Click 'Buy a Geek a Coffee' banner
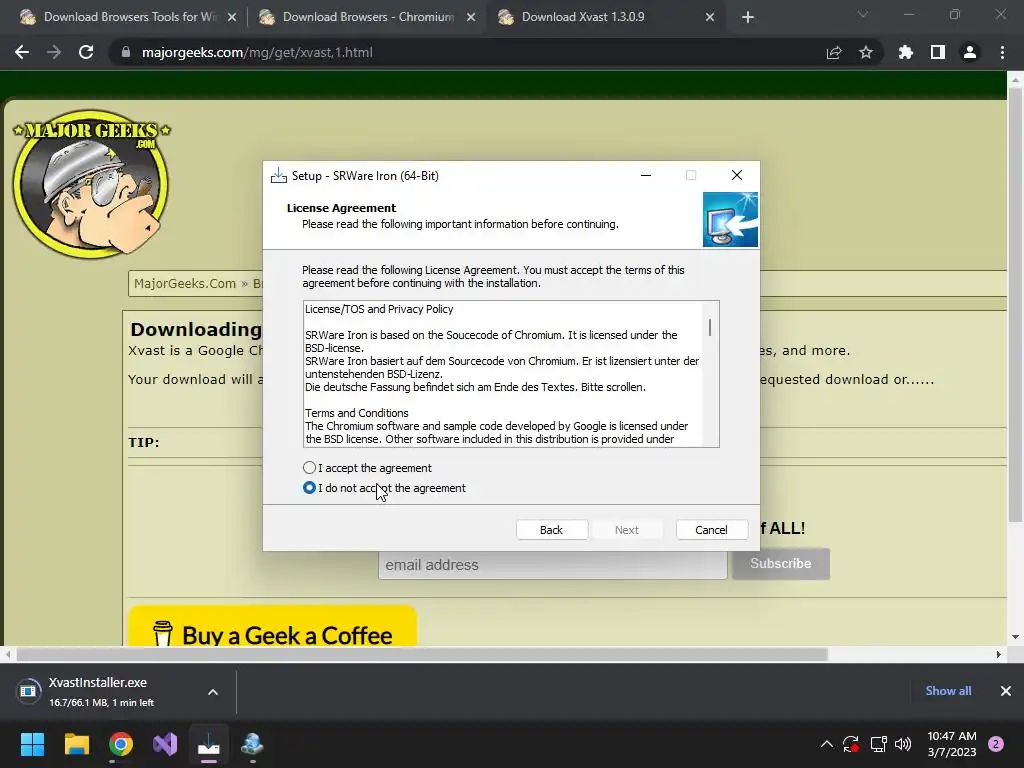This screenshot has height=768, width=1024. [x=272, y=626]
